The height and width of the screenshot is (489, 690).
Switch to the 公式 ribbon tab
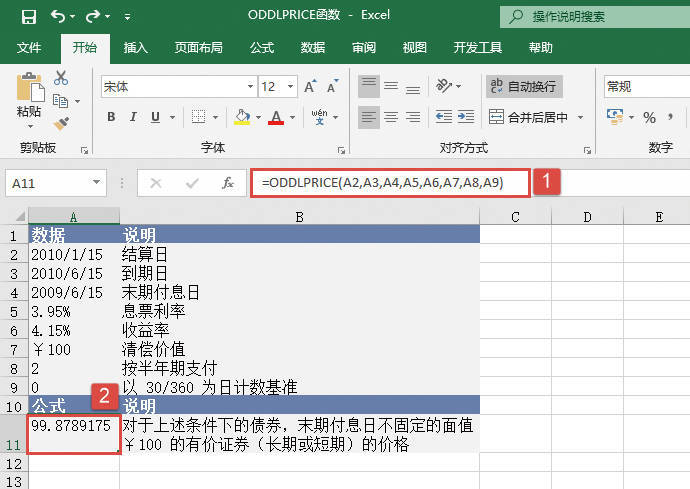(262, 47)
